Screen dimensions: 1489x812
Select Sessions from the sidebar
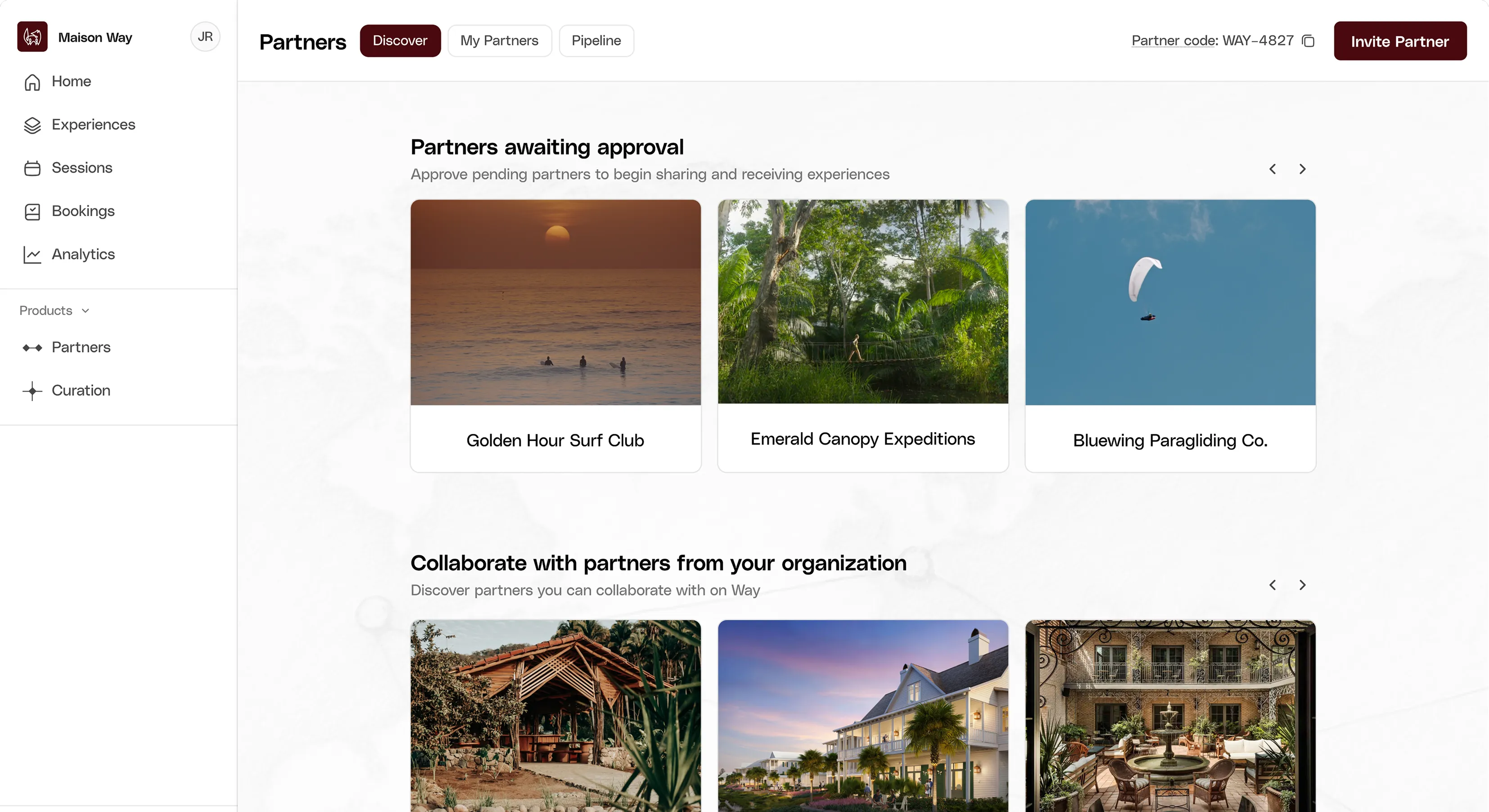[x=82, y=167]
